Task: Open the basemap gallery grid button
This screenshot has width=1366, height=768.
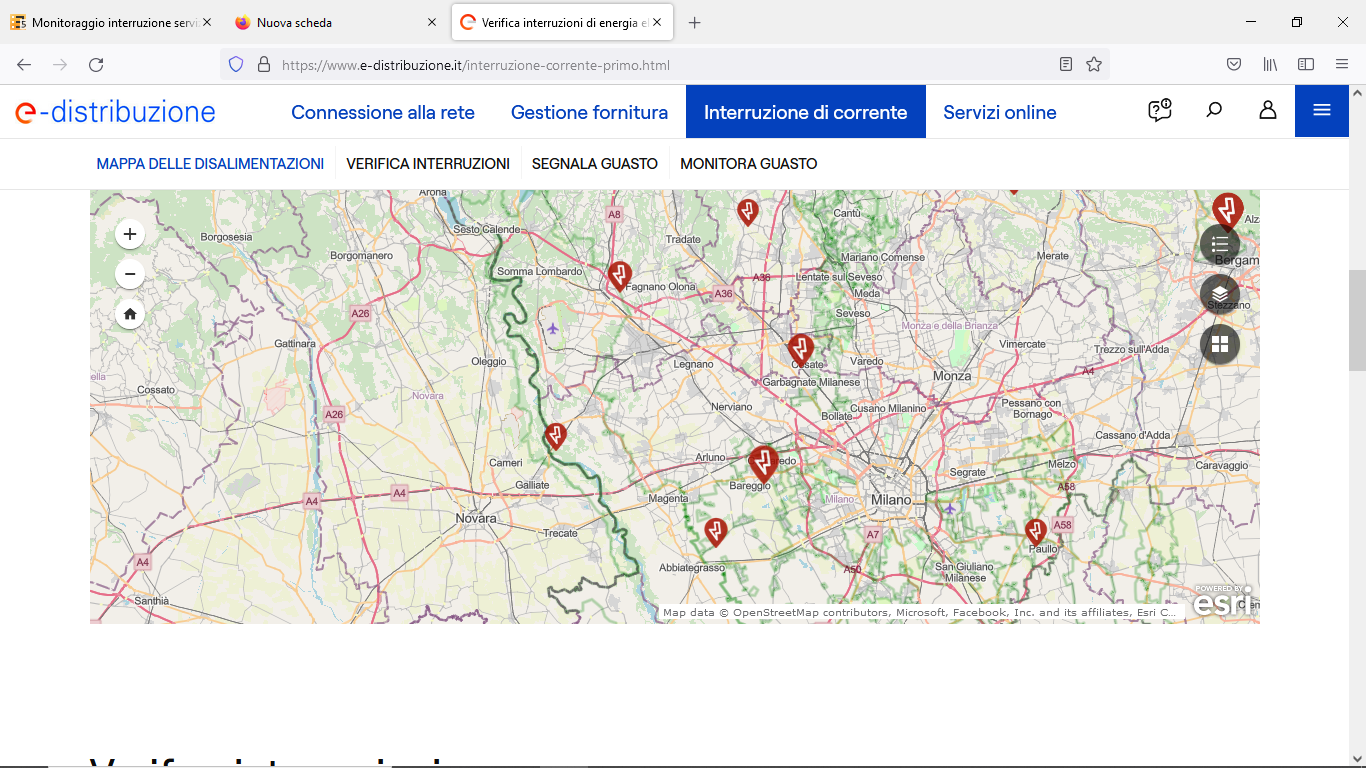Action: 1219,344
